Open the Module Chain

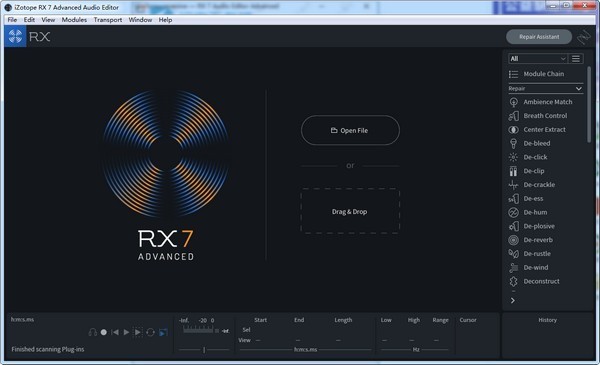click(536, 74)
